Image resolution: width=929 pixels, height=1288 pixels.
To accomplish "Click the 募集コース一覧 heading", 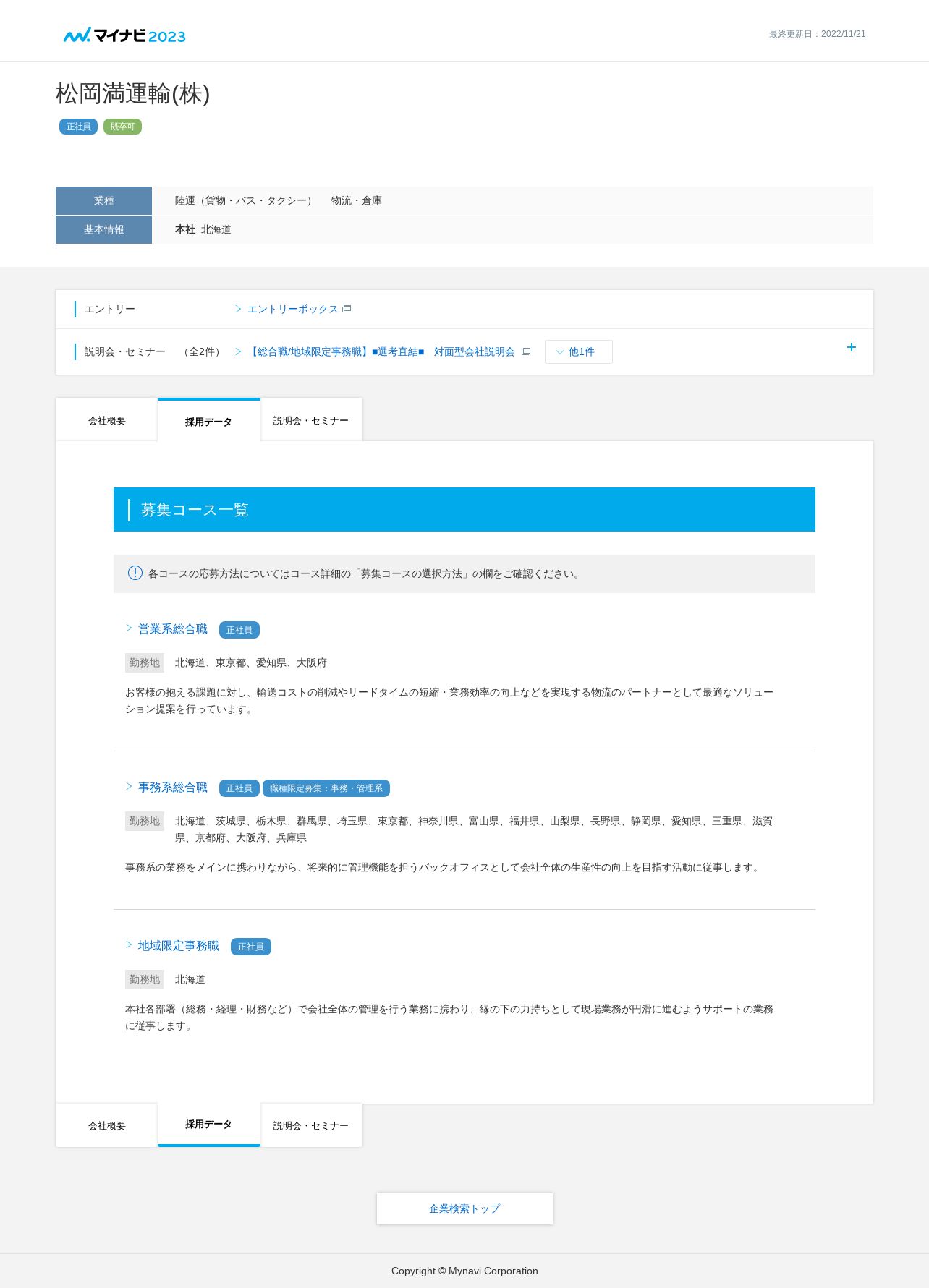I will 195,509.
